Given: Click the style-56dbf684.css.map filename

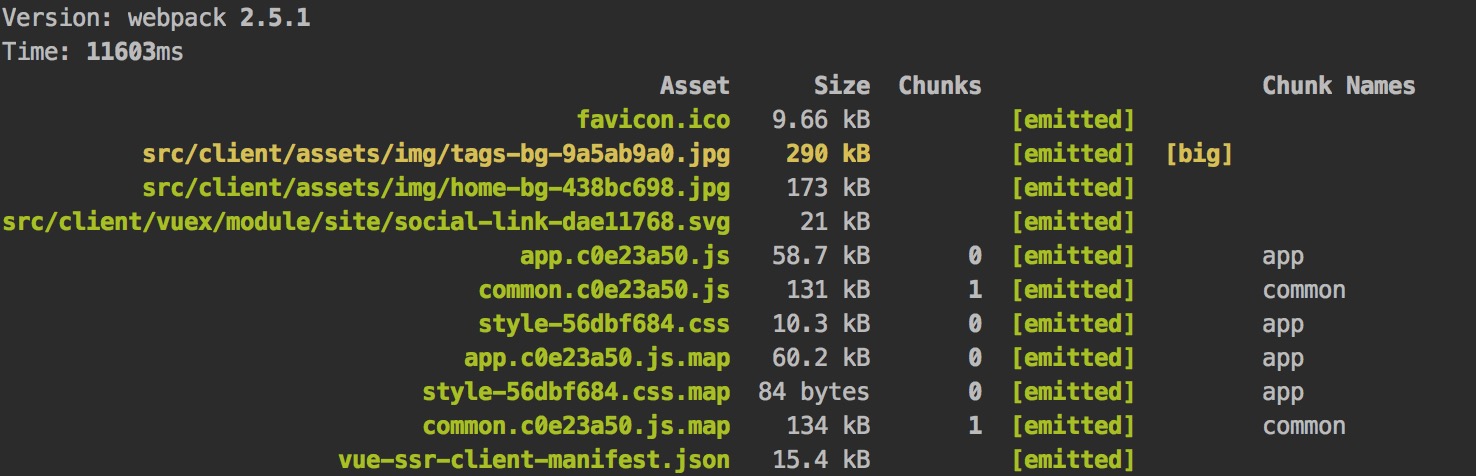Looking at the screenshot, I should (576, 392).
